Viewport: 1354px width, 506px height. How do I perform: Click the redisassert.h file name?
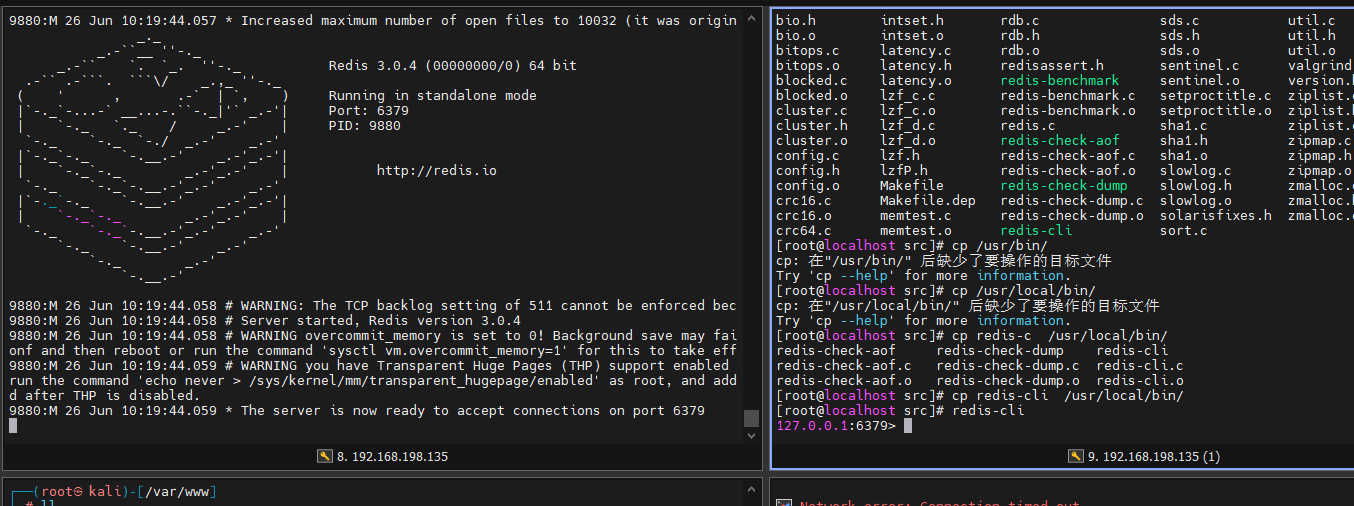pos(1052,66)
